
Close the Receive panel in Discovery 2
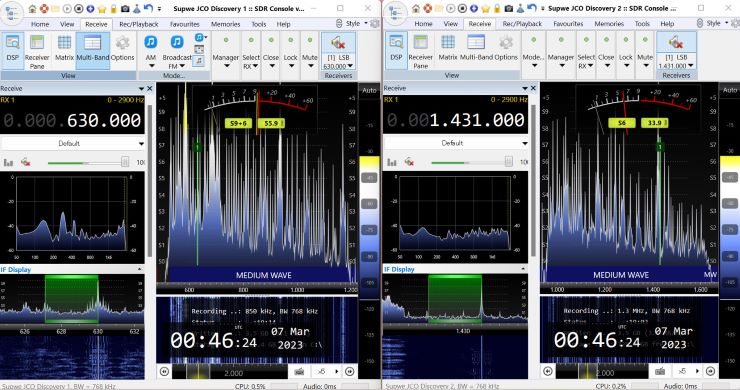(x=533, y=88)
